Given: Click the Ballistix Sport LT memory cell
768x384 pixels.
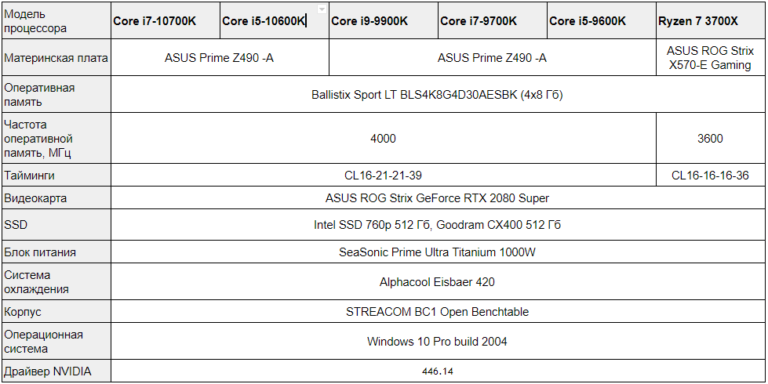Looking at the screenshot, I should click(438, 95).
